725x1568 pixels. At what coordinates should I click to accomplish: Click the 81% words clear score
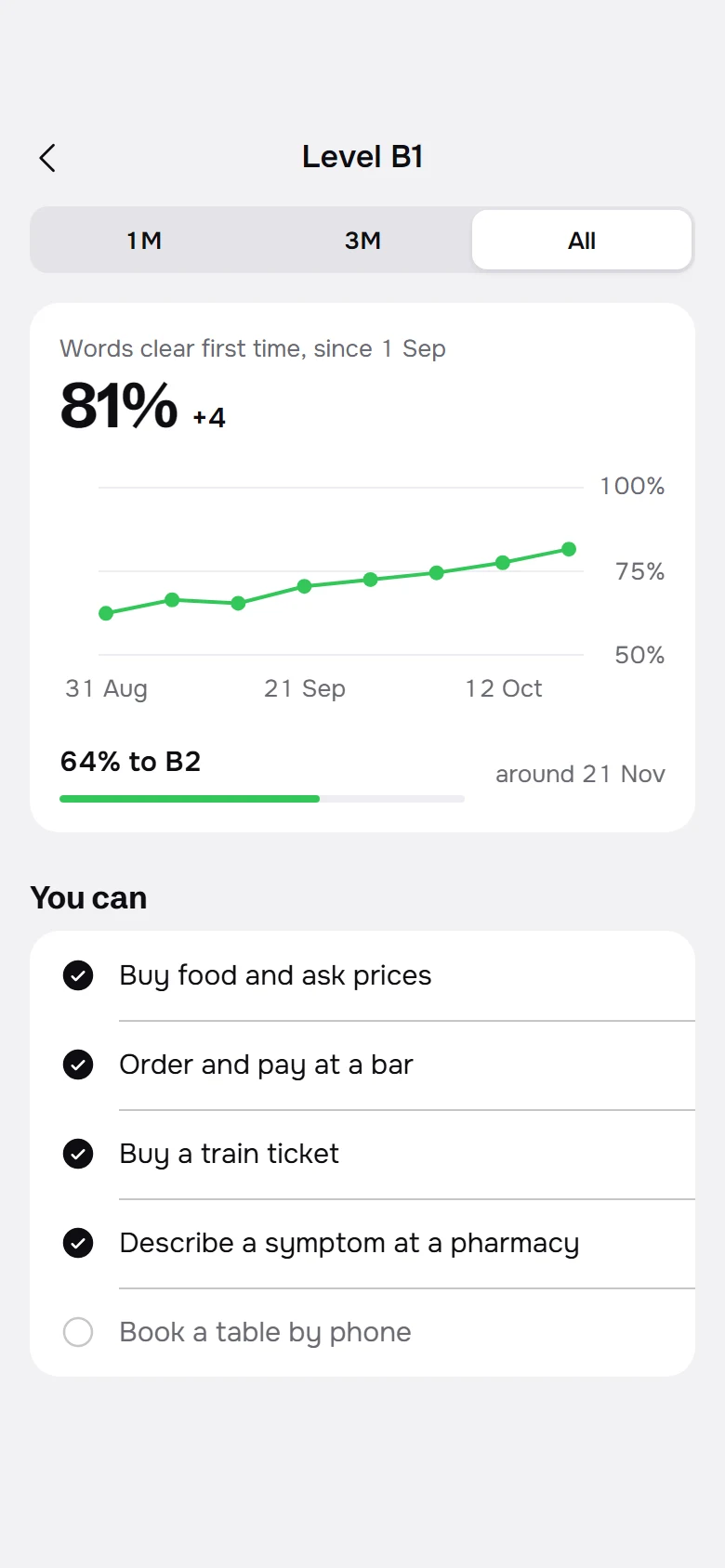[119, 406]
